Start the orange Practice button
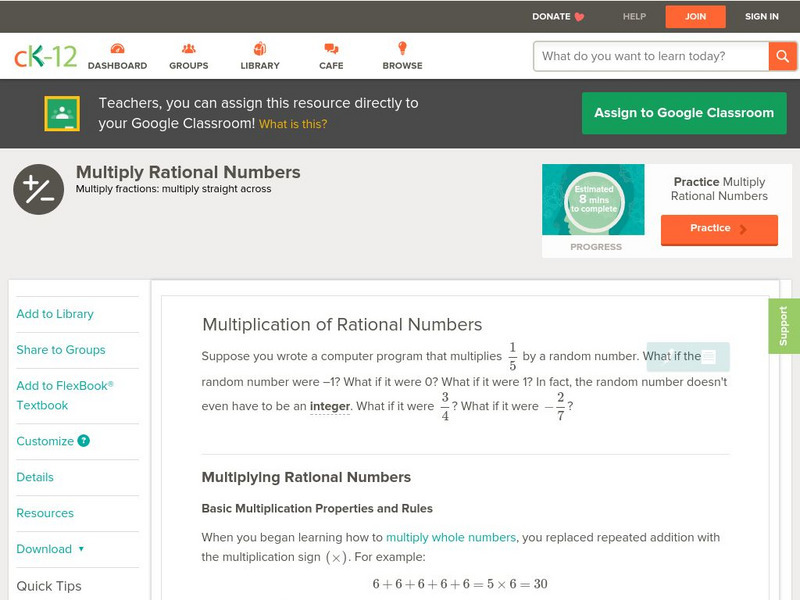The image size is (800, 600). click(719, 229)
